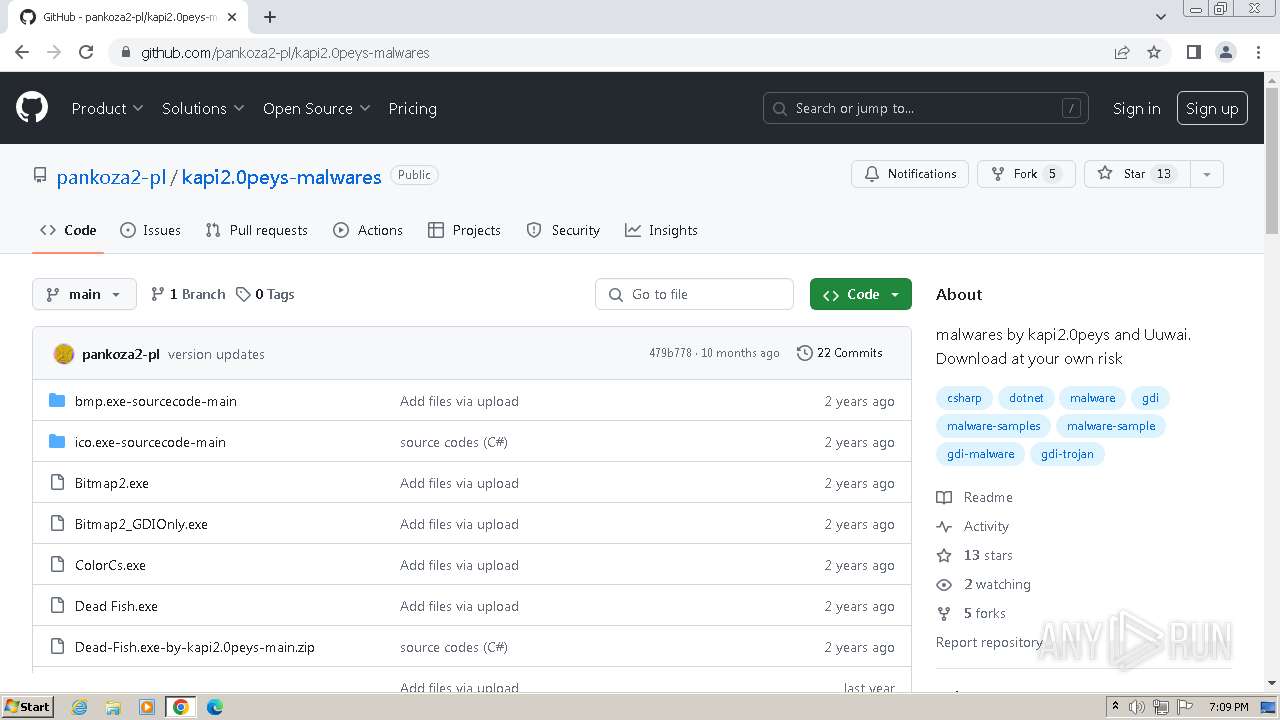Click the csharp topic tag
This screenshot has width=1280, height=720.
[x=964, y=398]
